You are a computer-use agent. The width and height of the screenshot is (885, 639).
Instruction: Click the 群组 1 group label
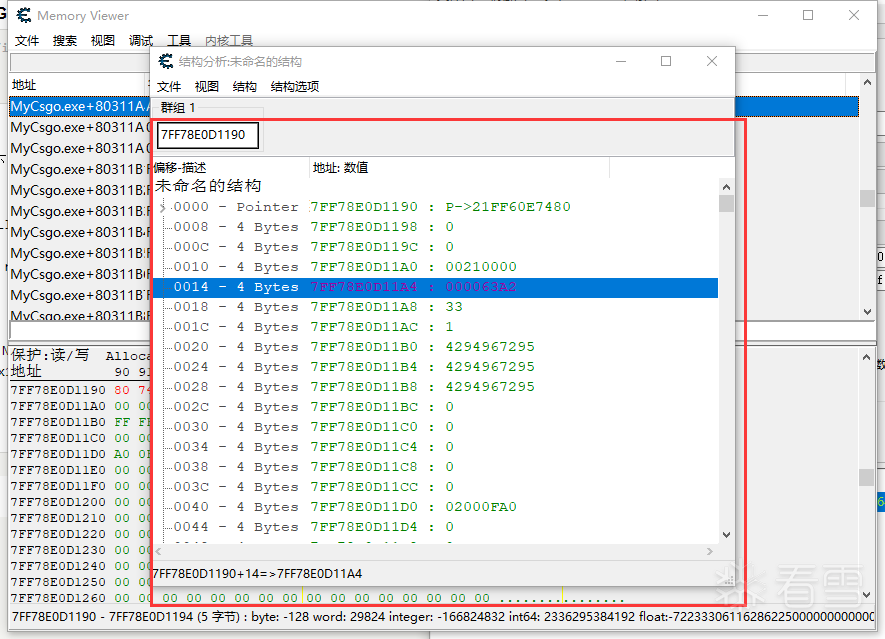[178, 108]
